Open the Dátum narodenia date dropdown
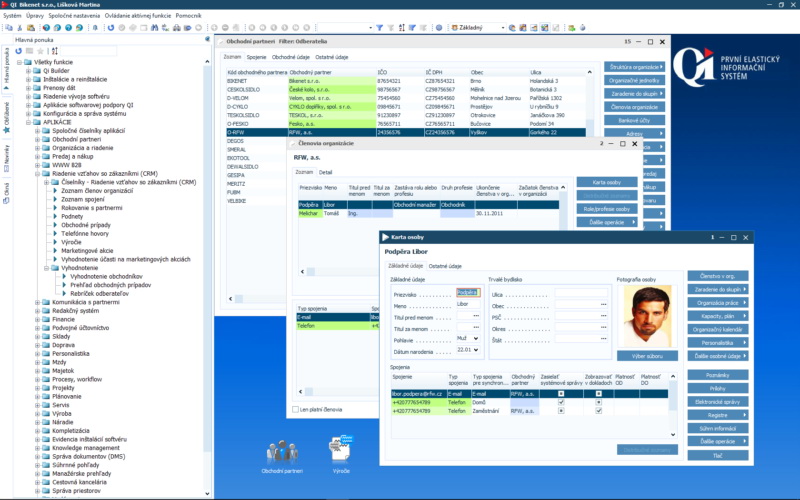The height and width of the screenshot is (500, 800). click(x=476, y=350)
